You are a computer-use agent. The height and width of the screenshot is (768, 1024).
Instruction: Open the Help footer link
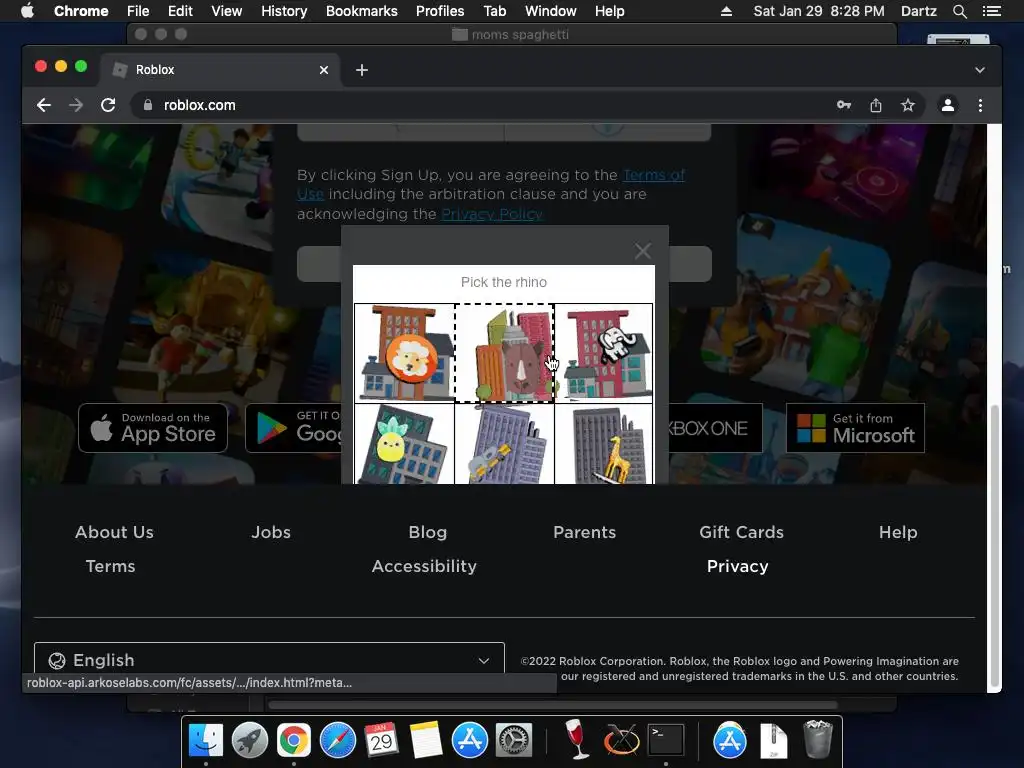898,532
